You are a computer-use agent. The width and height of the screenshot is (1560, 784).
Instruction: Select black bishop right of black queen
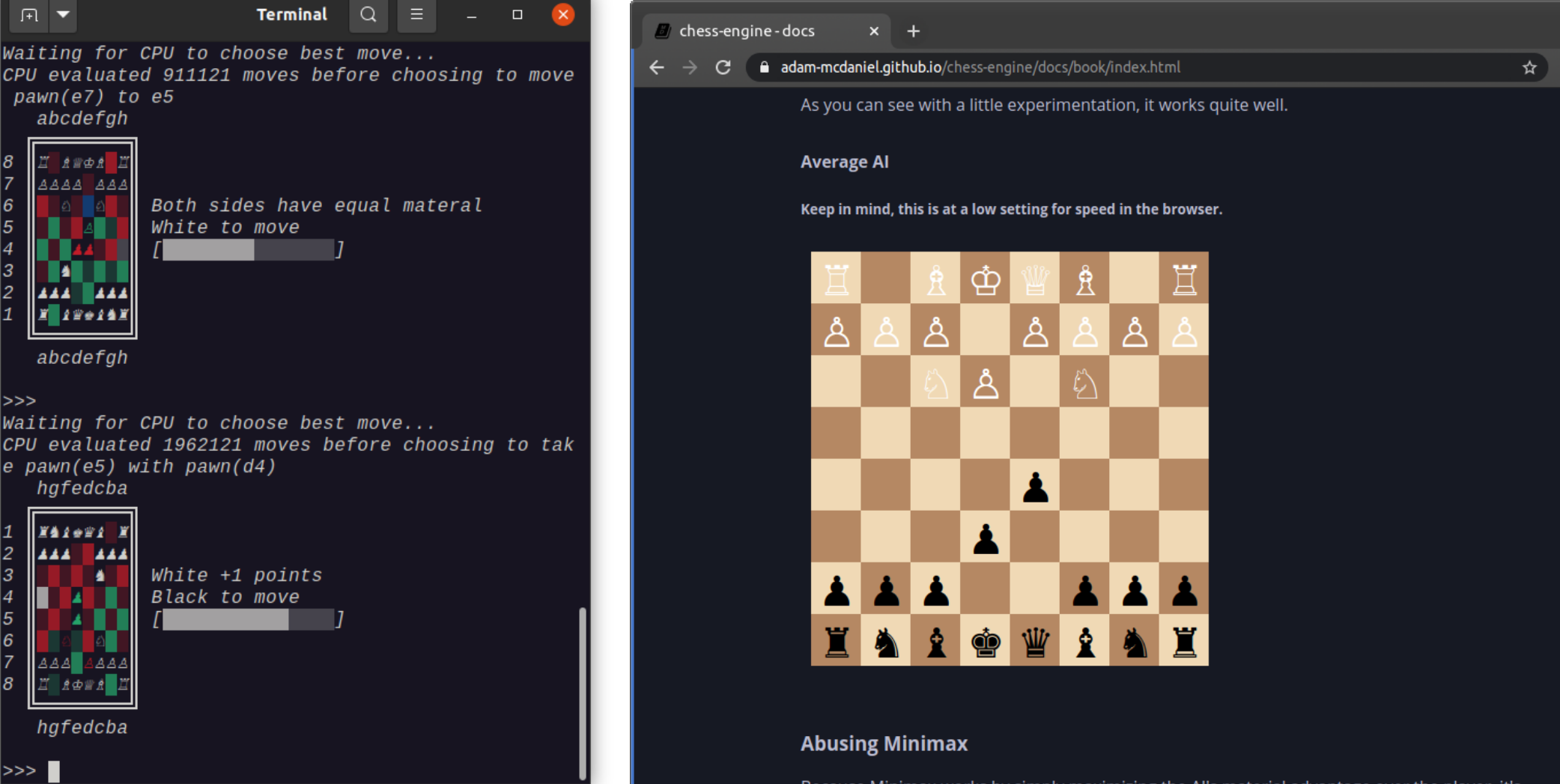(x=1085, y=642)
